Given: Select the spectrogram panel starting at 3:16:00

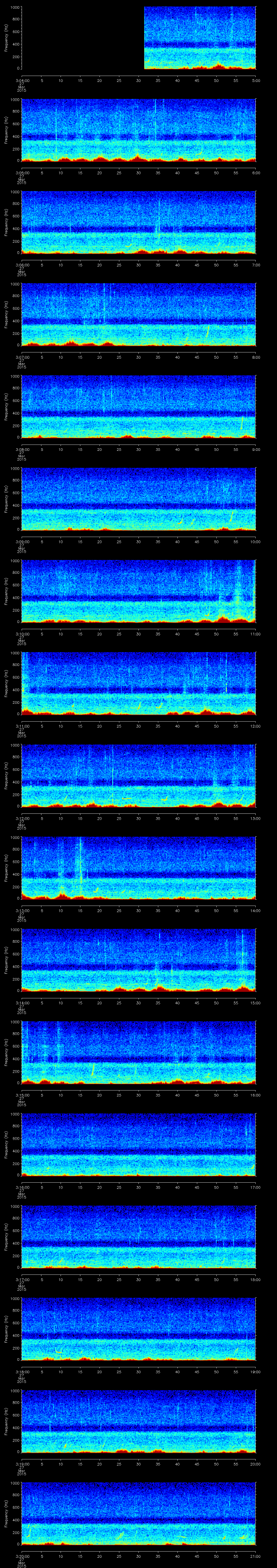Looking at the screenshot, I should pos(139,1145).
